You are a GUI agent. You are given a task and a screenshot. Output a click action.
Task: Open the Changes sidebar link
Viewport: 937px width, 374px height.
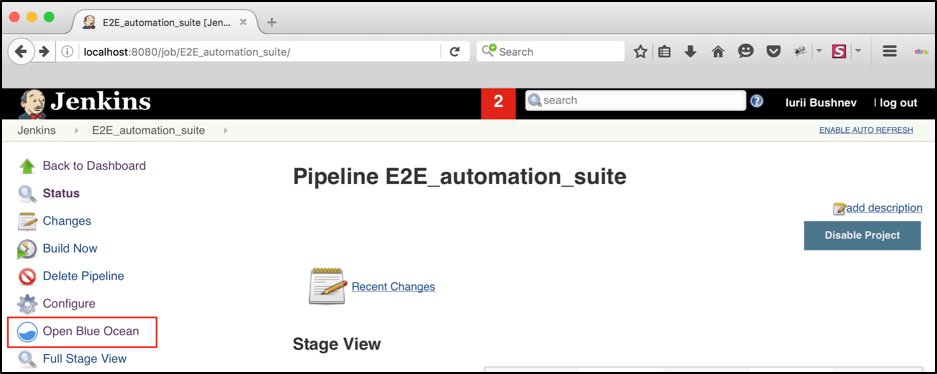[67, 221]
